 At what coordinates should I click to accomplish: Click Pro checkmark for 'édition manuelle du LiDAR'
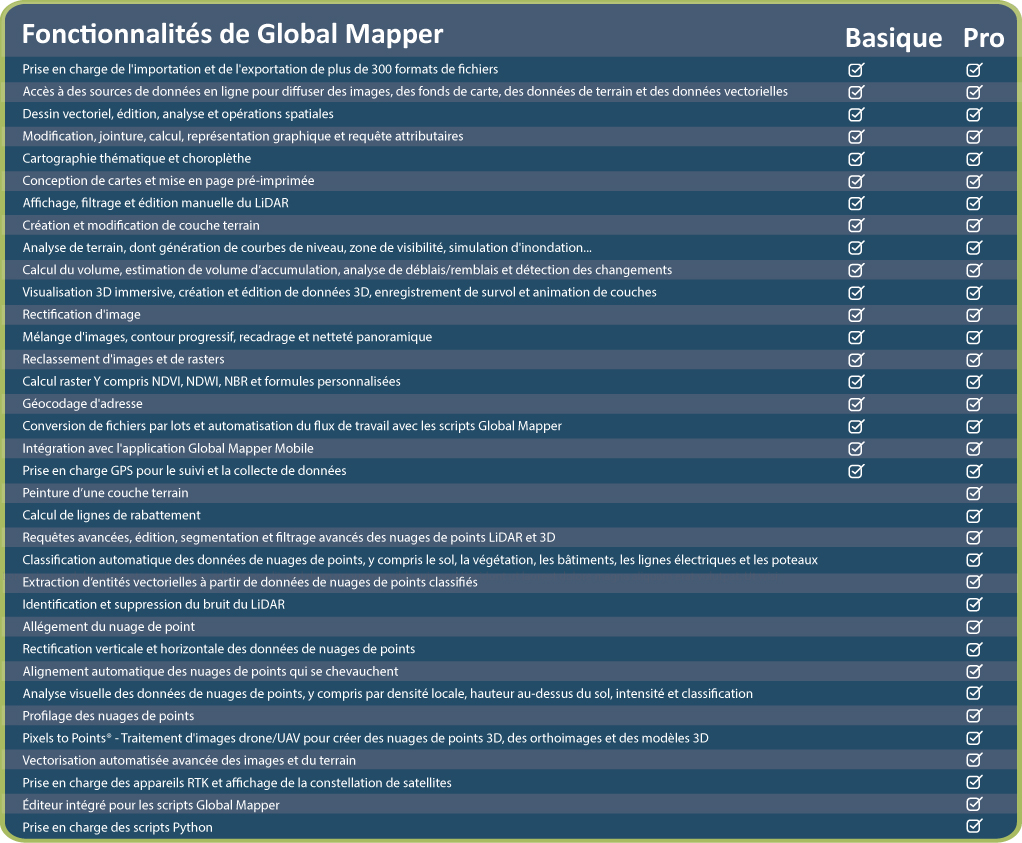click(974, 203)
